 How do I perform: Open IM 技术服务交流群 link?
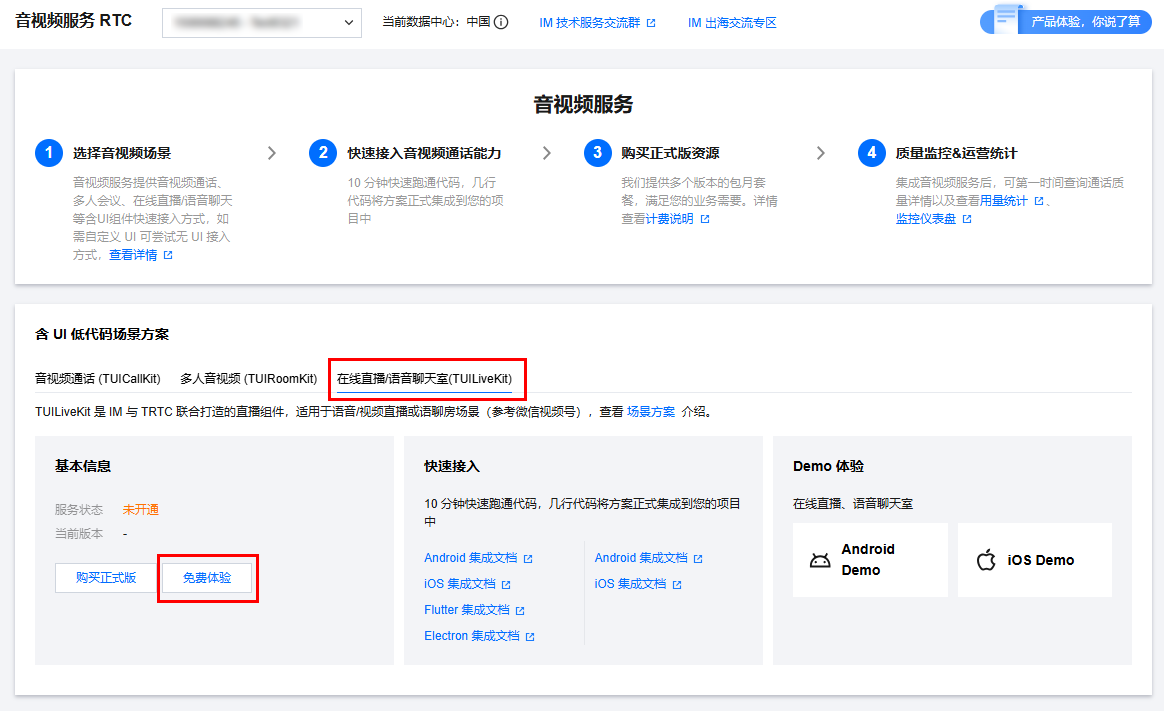pyautogui.click(x=589, y=23)
